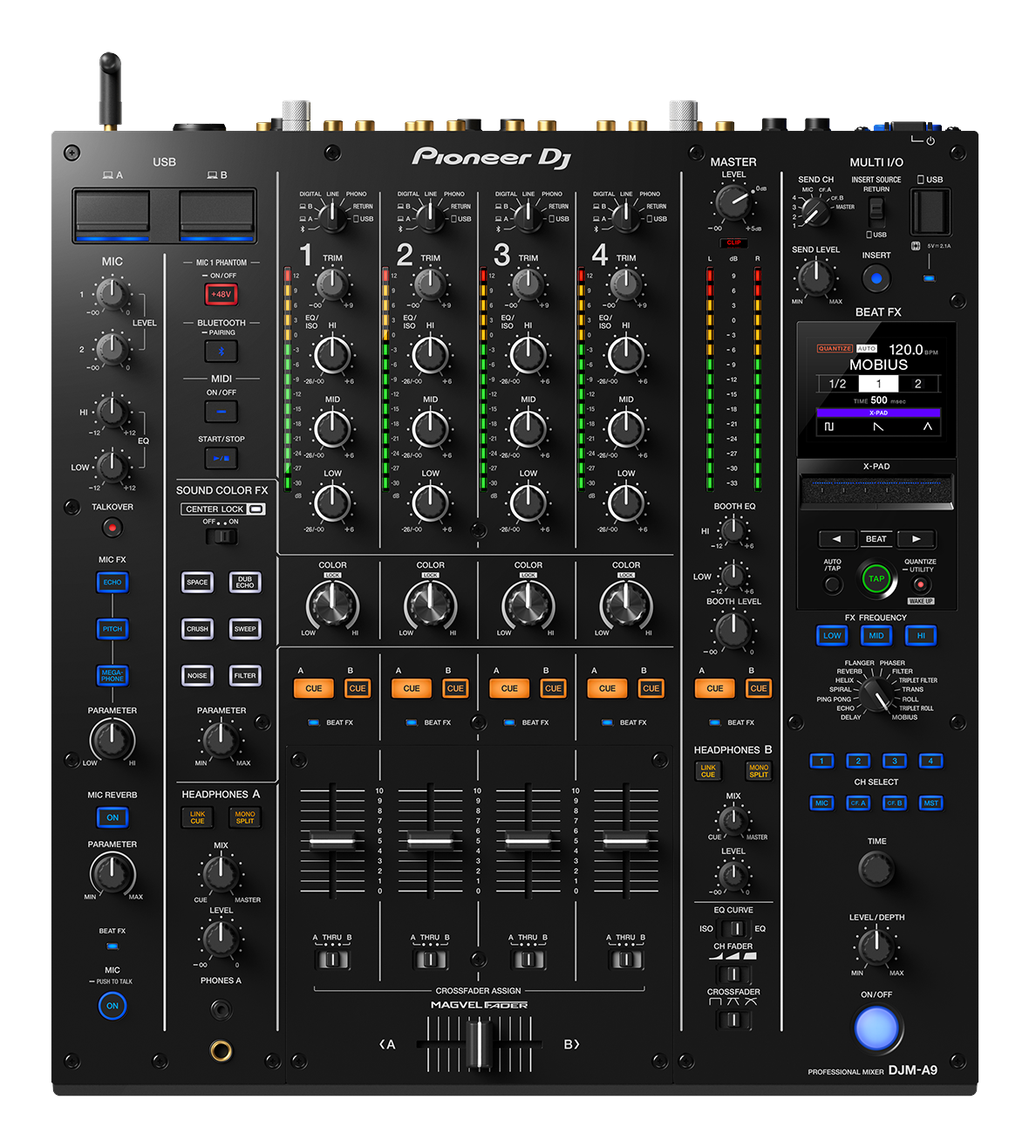Flip the Sound Color FX center lock switch
The height and width of the screenshot is (1148, 1036).
click(222, 536)
